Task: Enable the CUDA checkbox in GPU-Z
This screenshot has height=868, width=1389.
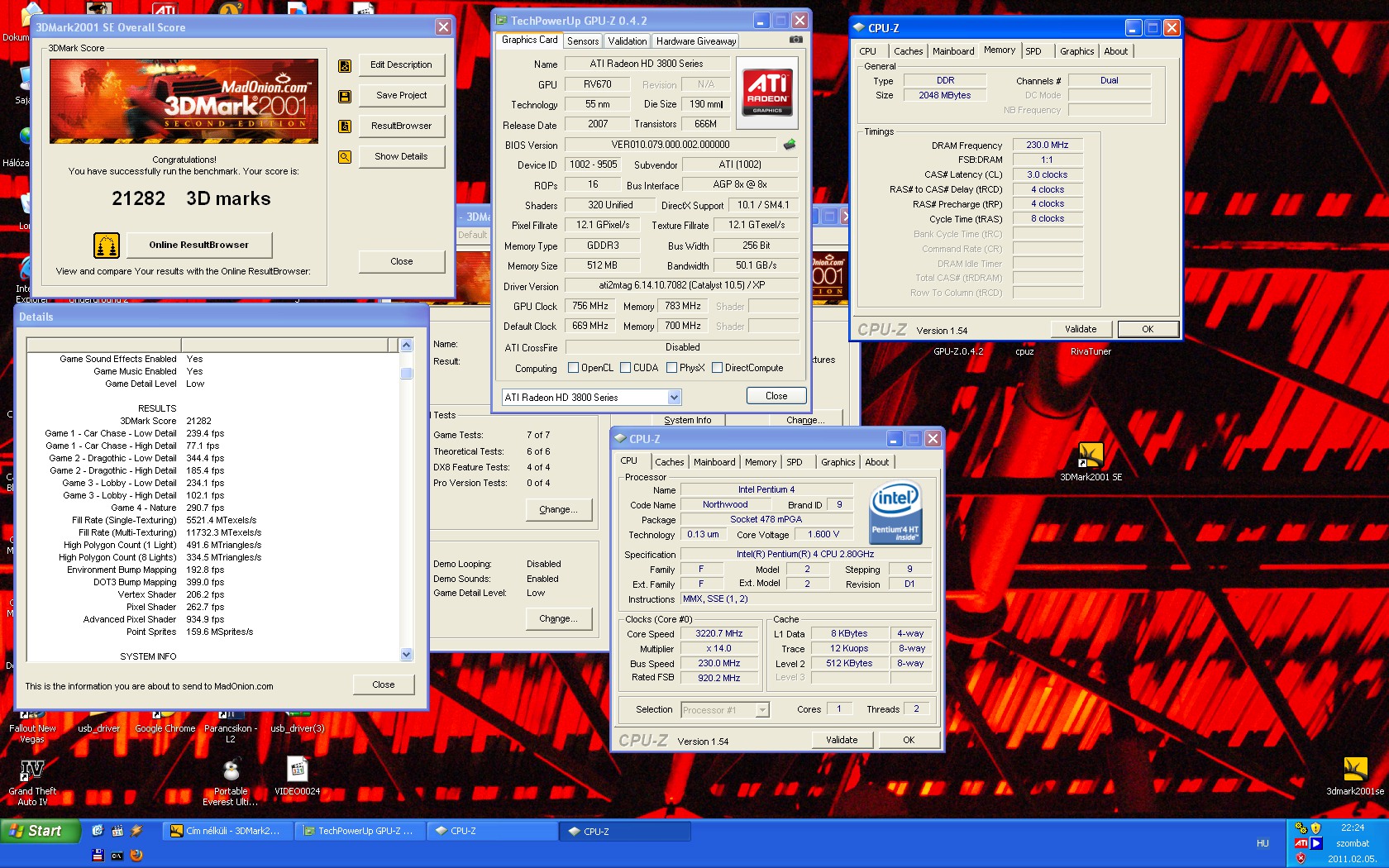Action: 626,368
